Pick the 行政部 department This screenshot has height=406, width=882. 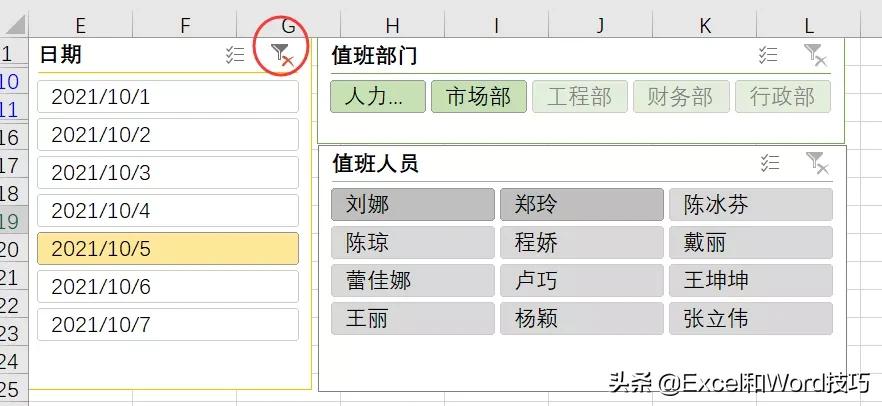click(x=782, y=97)
